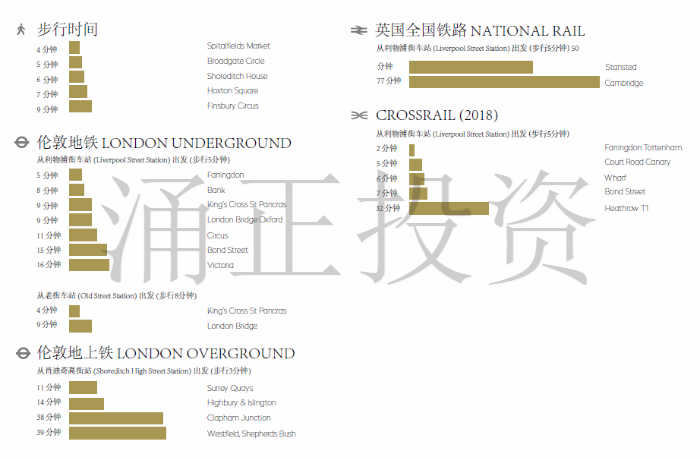
Task: Click the Bond Street label under Crossrail
Action: tap(625, 192)
